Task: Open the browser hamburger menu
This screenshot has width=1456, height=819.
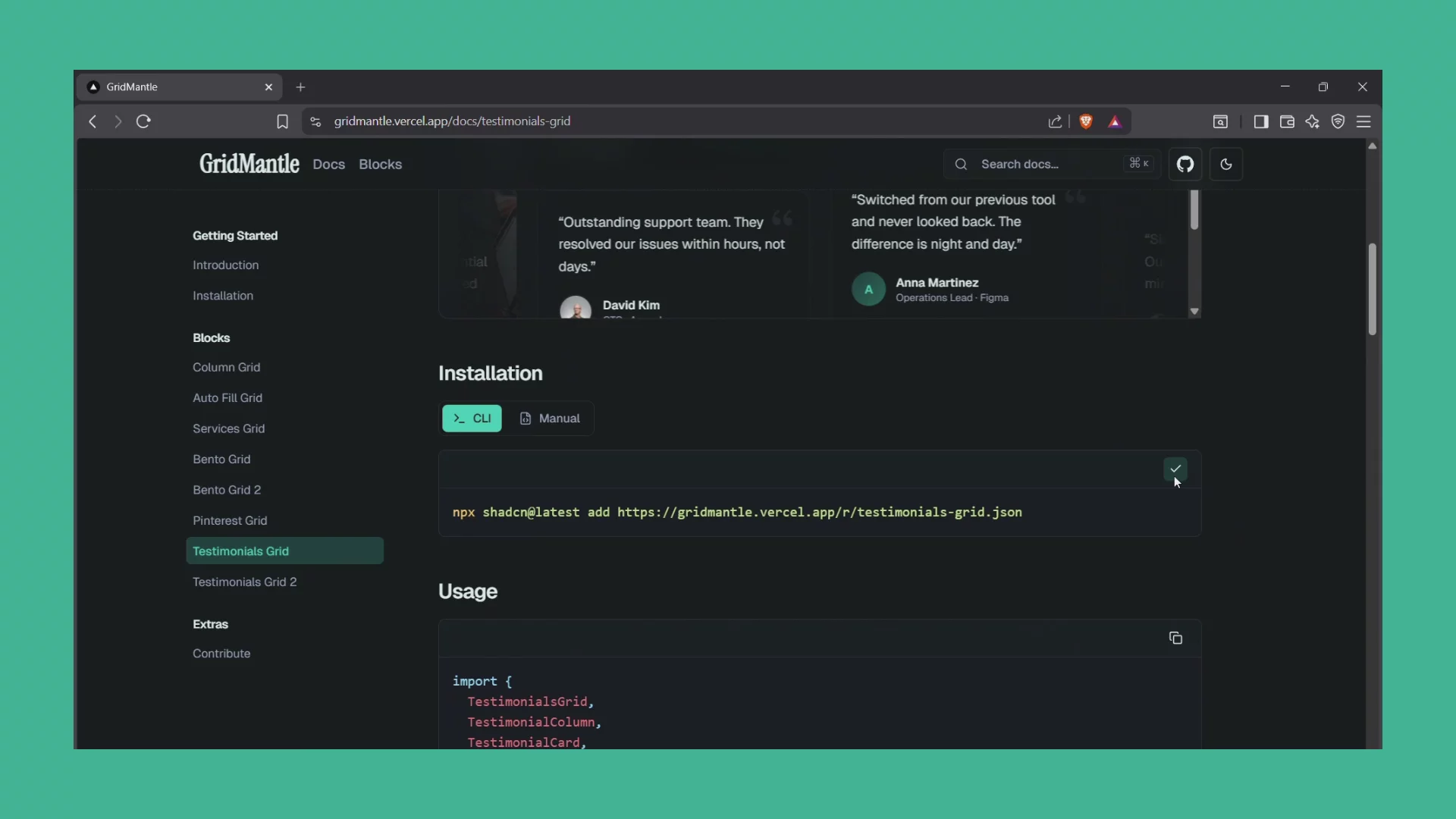Action: 1363,121
